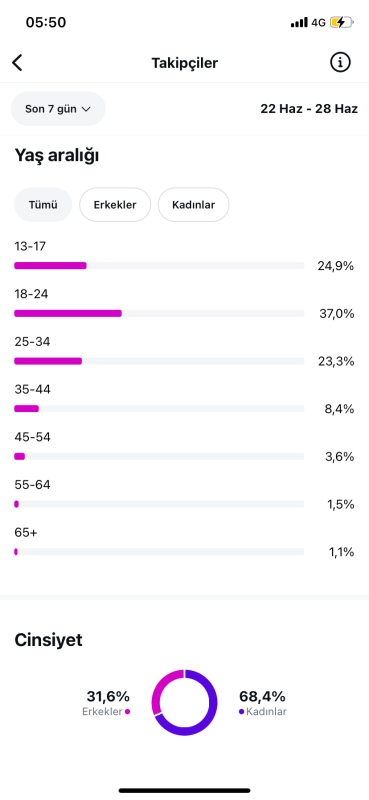The height and width of the screenshot is (800, 369).
Task: Expand the chevron beside Son 7 gün
Action: click(x=86, y=109)
